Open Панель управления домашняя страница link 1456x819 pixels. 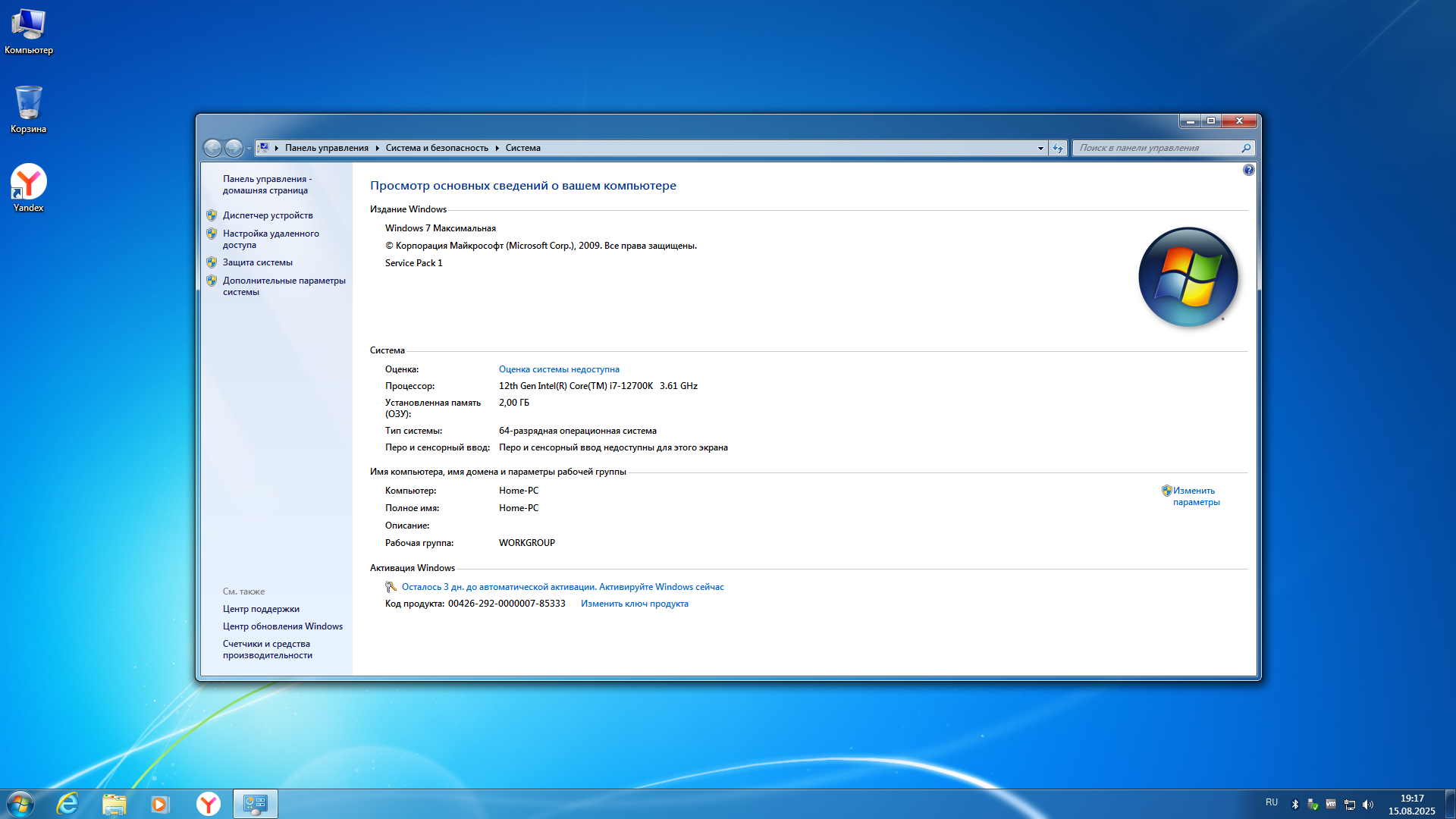pyautogui.click(x=267, y=184)
